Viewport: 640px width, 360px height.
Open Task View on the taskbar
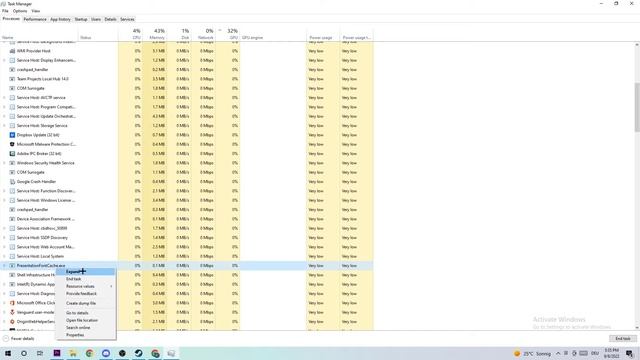(x=40, y=353)
